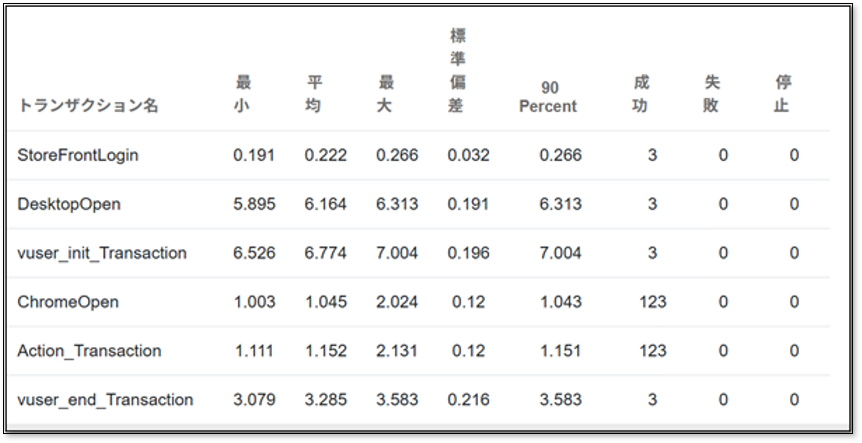The image size is (862, 443).
Task: Click the 標準偏差 column header
Action: 458,70
